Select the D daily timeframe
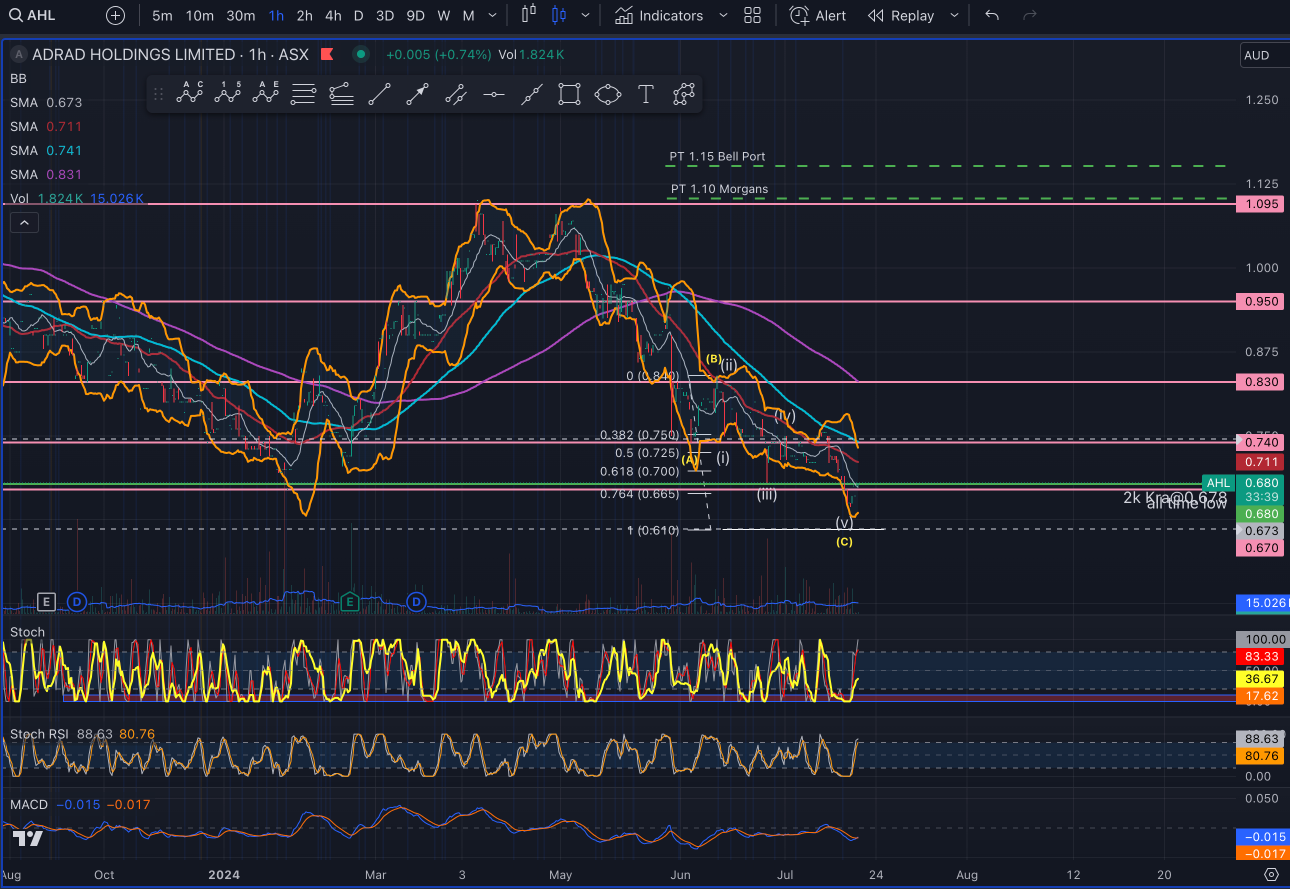 point(358,15)
